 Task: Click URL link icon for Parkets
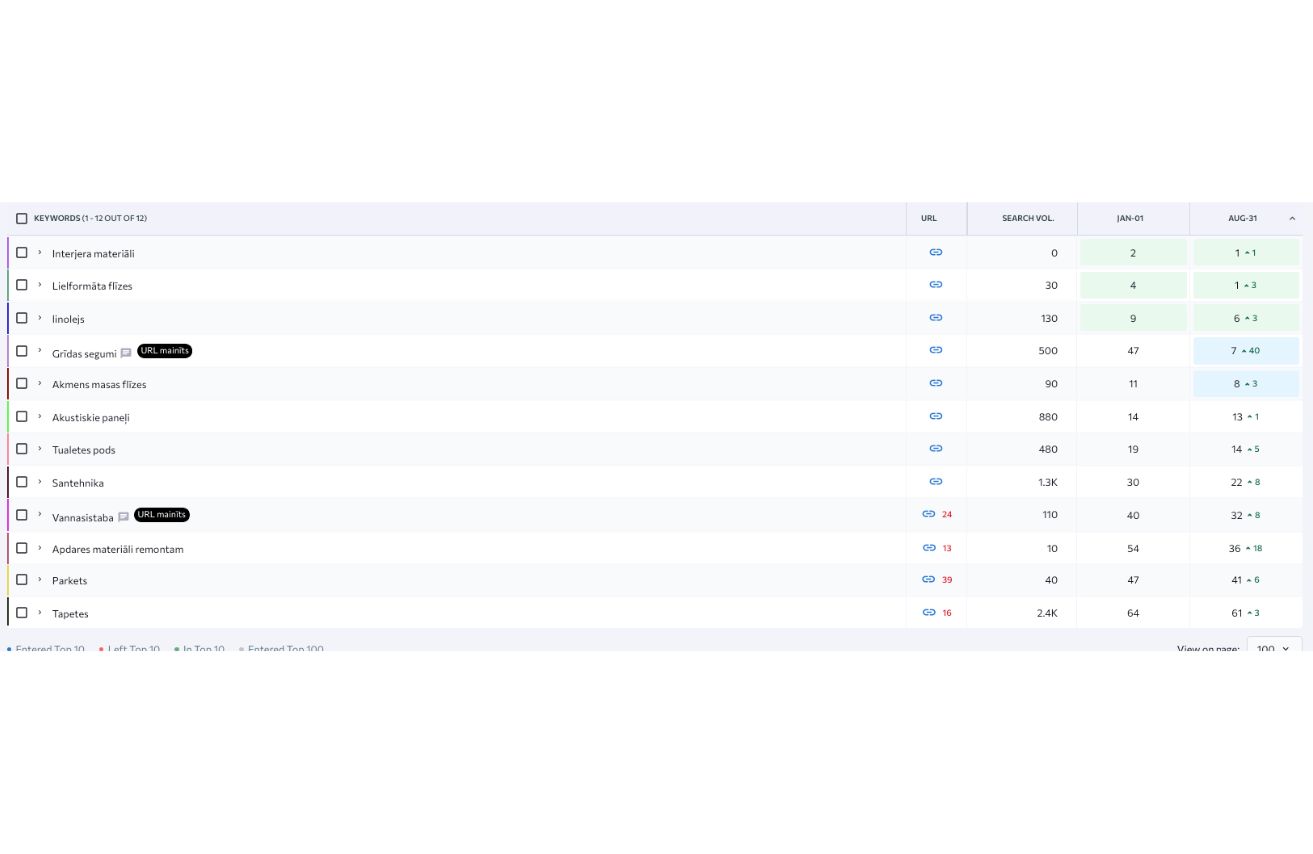[x=929, y=580]
